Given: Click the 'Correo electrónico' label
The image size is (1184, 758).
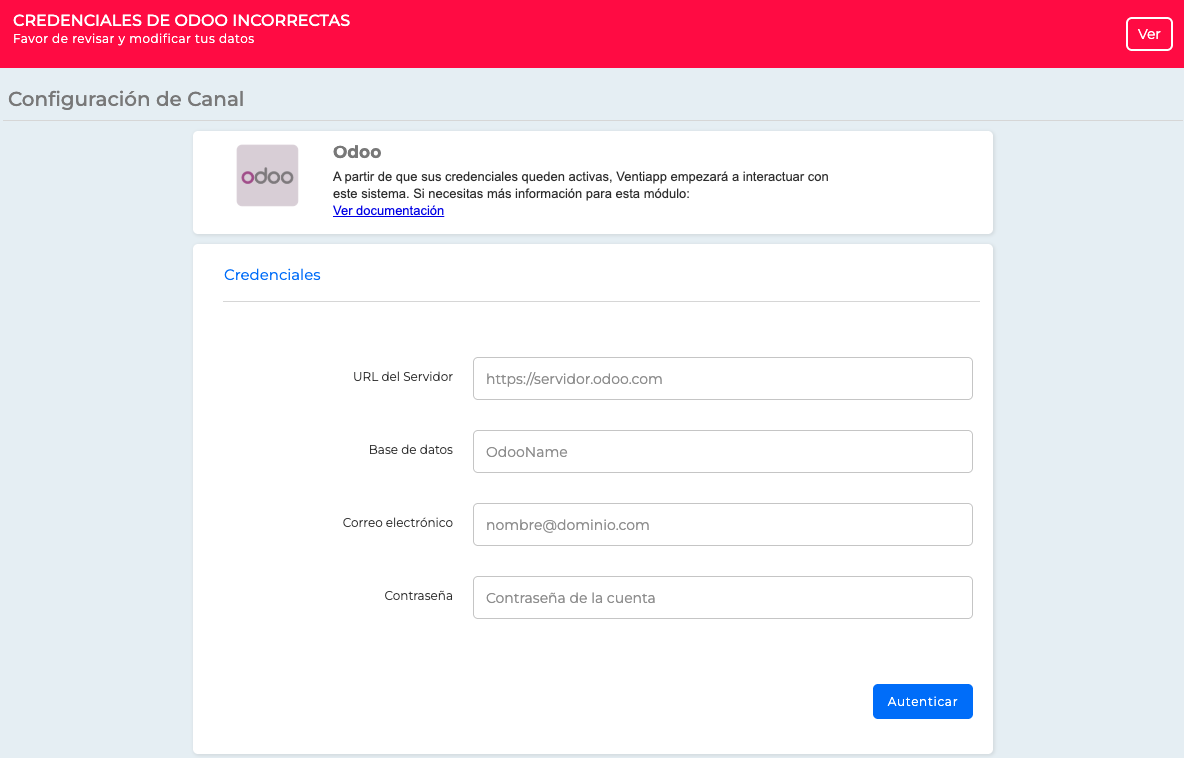Looking at the screenshot, I should tap(398, 522).
